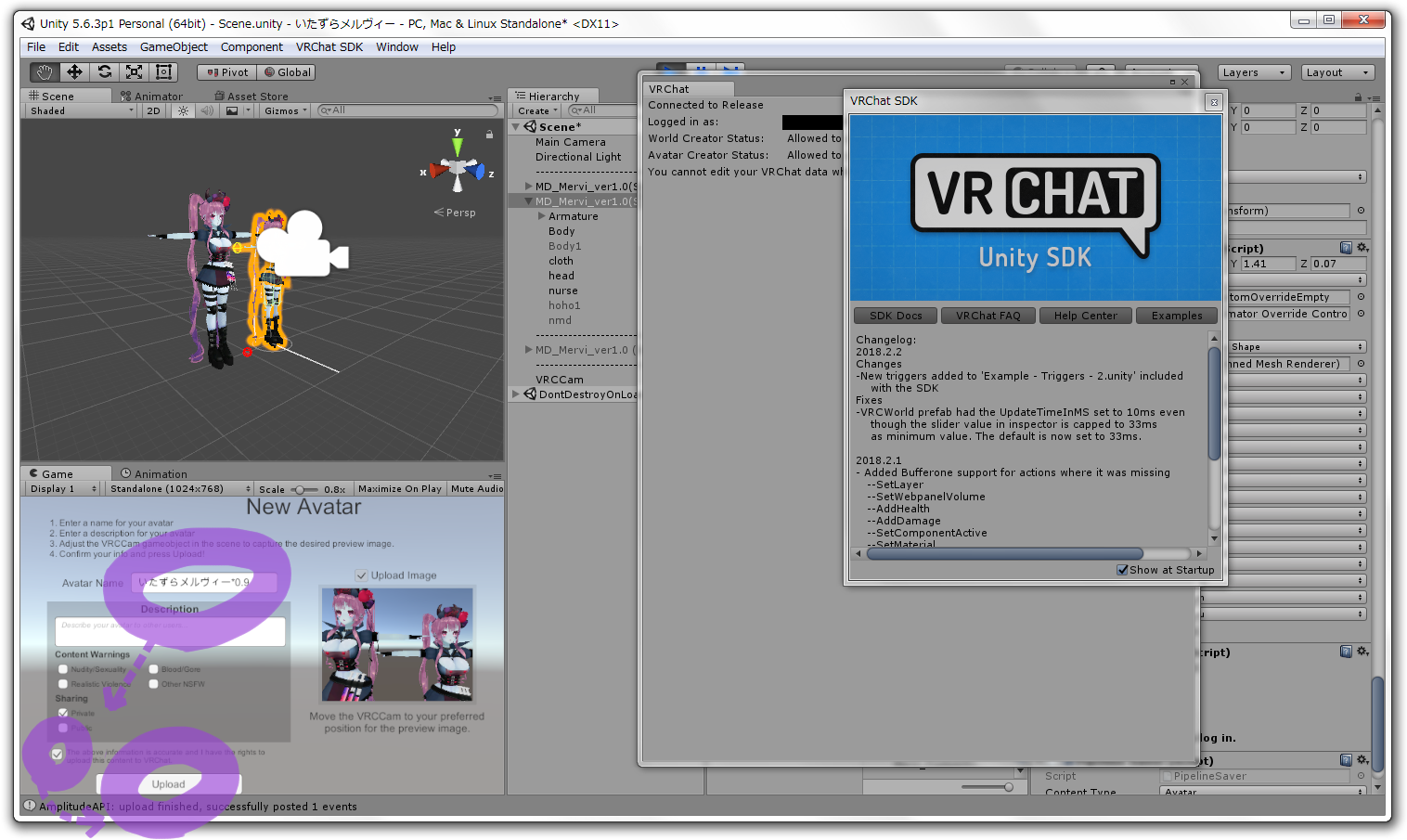Click the Avatar Name input field
The height and width of the screenshot is (840, 1407).
click(x=204, y=582)
